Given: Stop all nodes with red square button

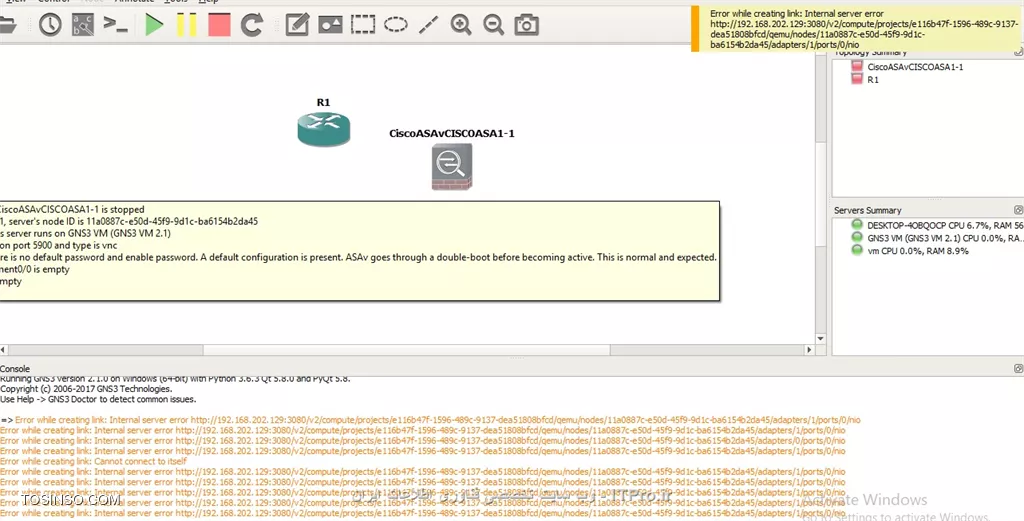Looking at the screenshot, I should point(219,25).
